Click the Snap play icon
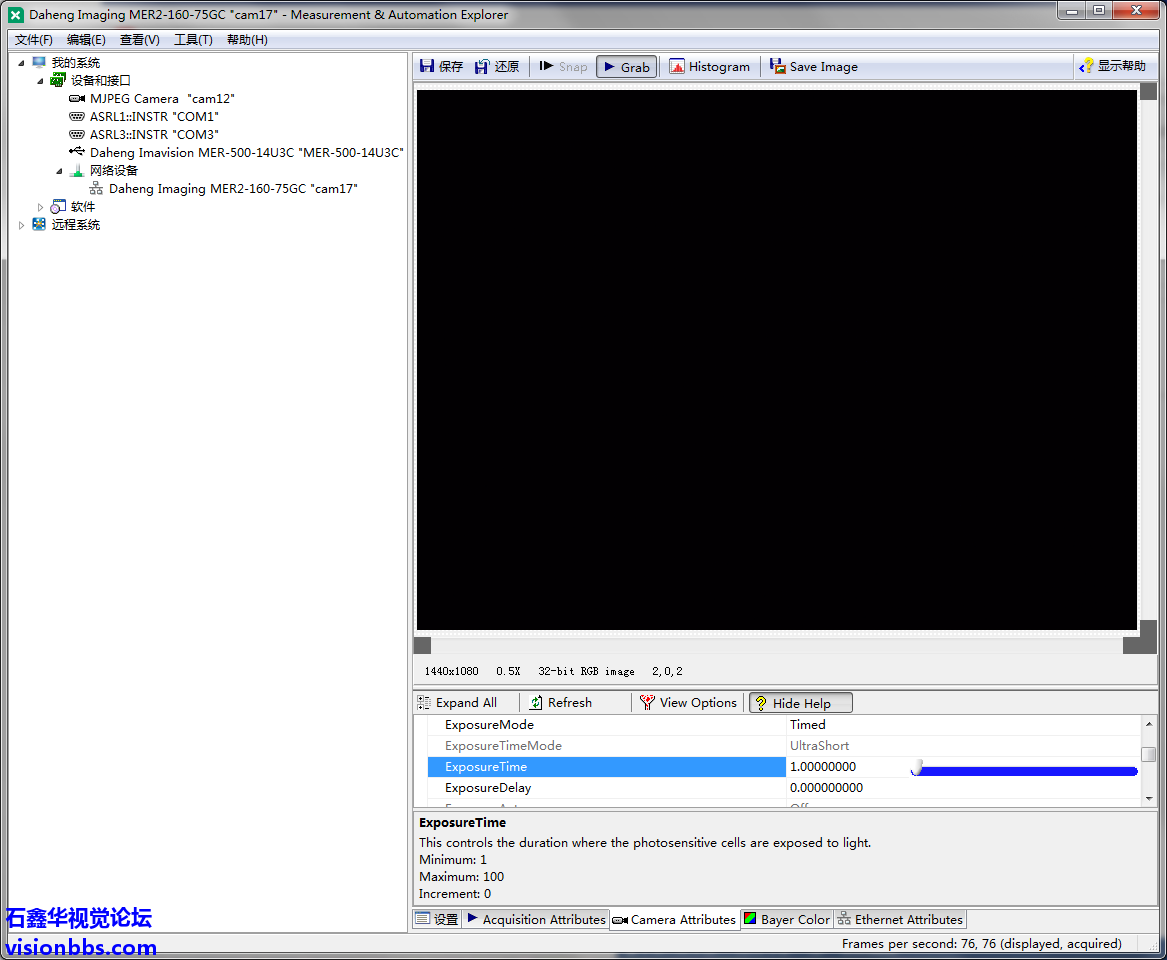 click(546, 66)
